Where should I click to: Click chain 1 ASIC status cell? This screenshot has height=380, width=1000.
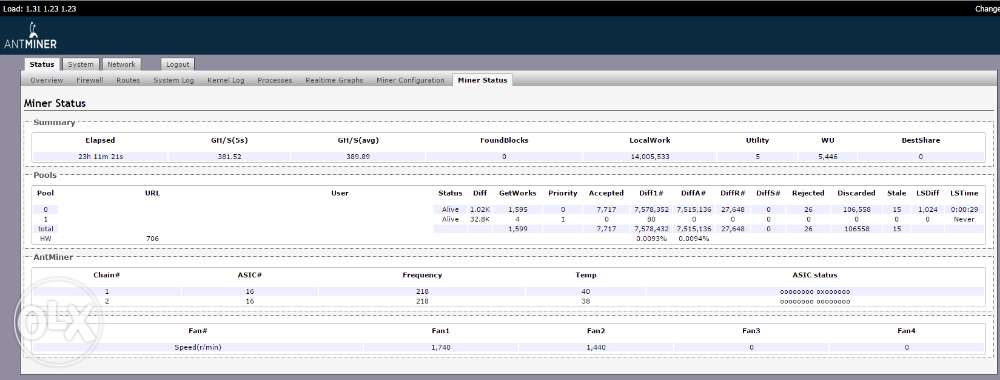[x=815, y=291]
